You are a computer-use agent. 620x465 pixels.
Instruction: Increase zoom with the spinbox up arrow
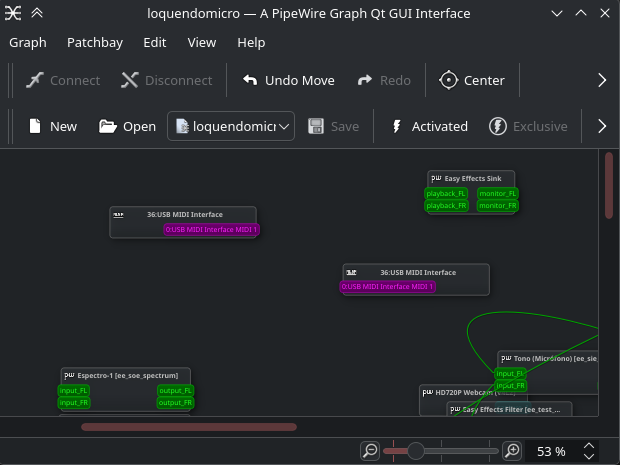click(x=589, y=446)
